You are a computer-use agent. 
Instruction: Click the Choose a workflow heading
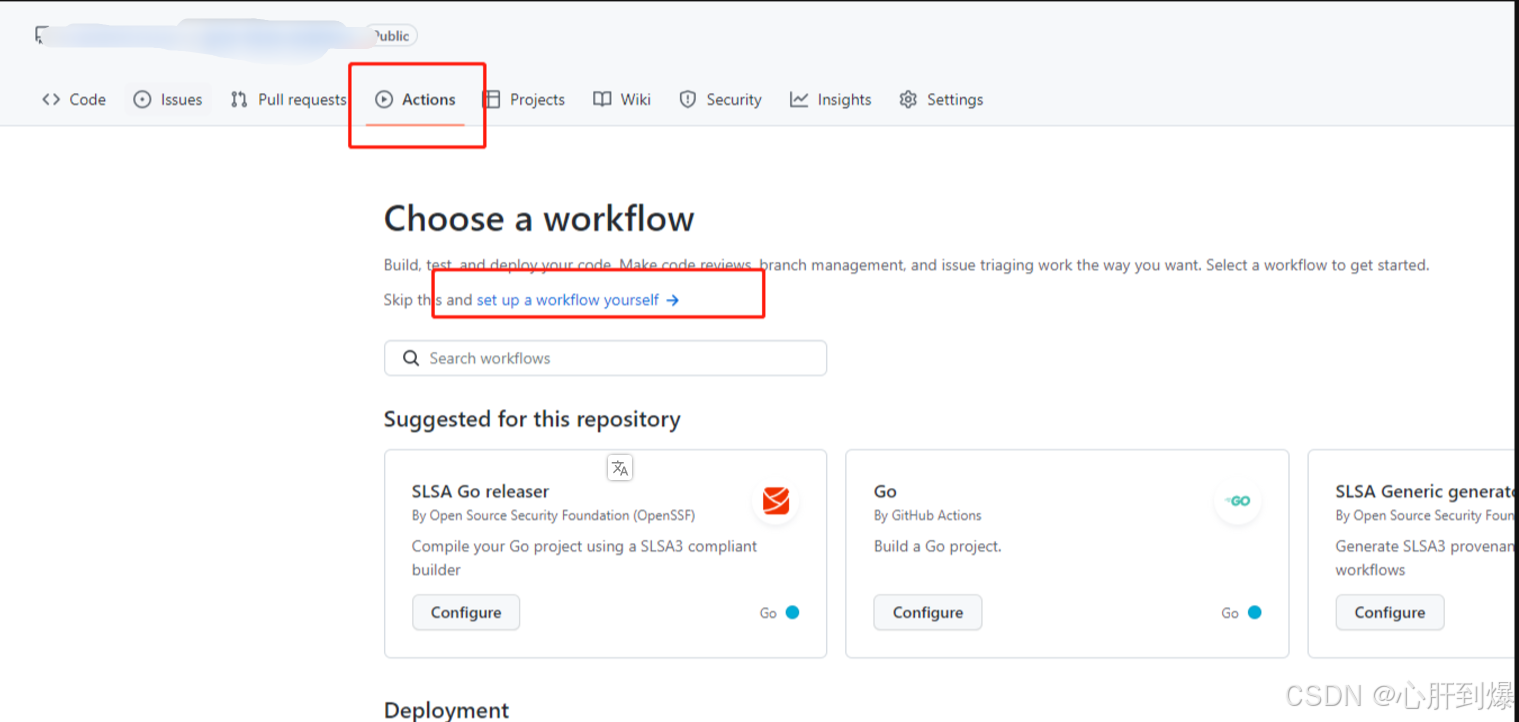coord(539,218)
